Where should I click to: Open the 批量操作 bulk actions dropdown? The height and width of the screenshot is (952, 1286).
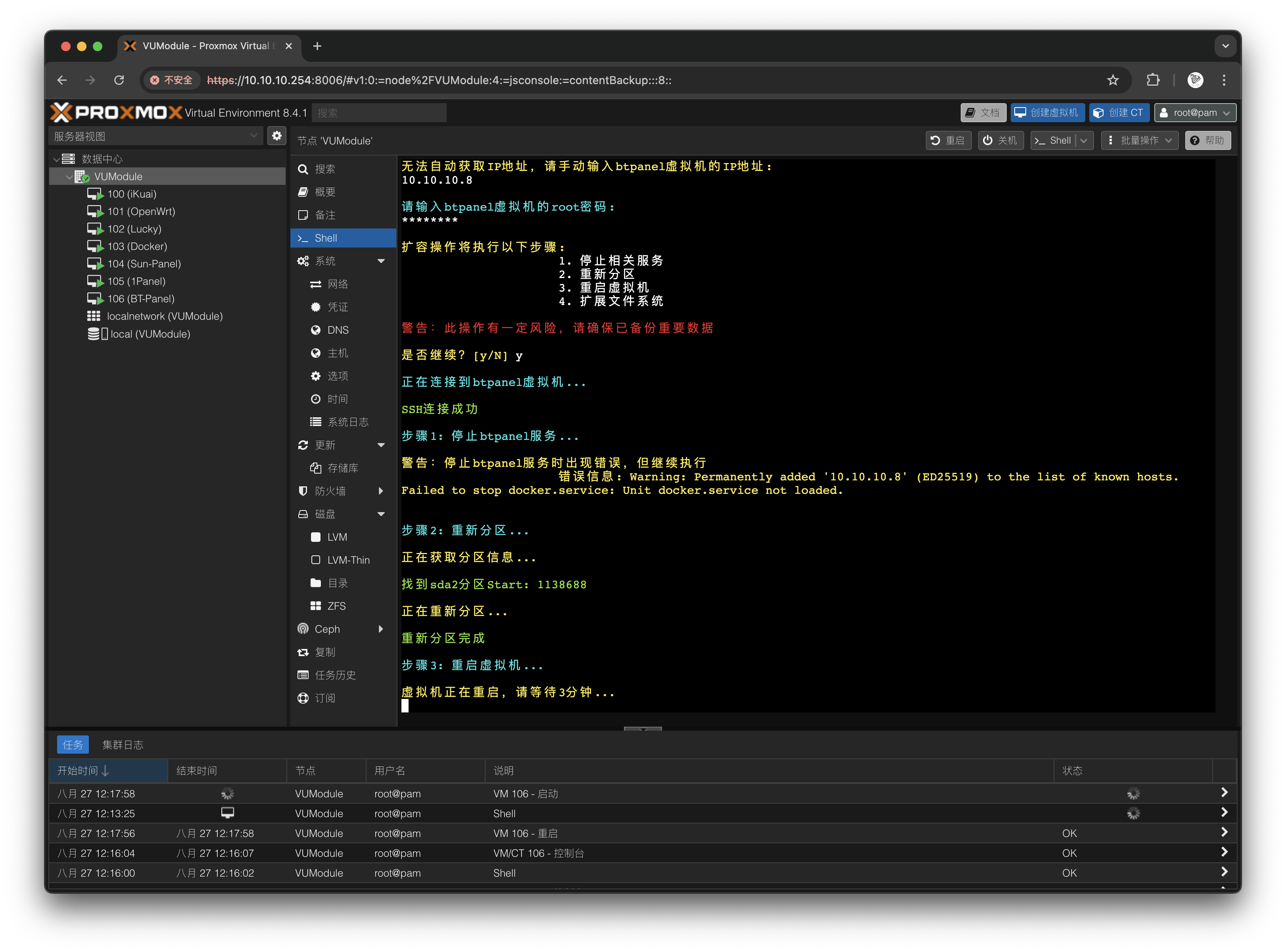pos(1140,140)
